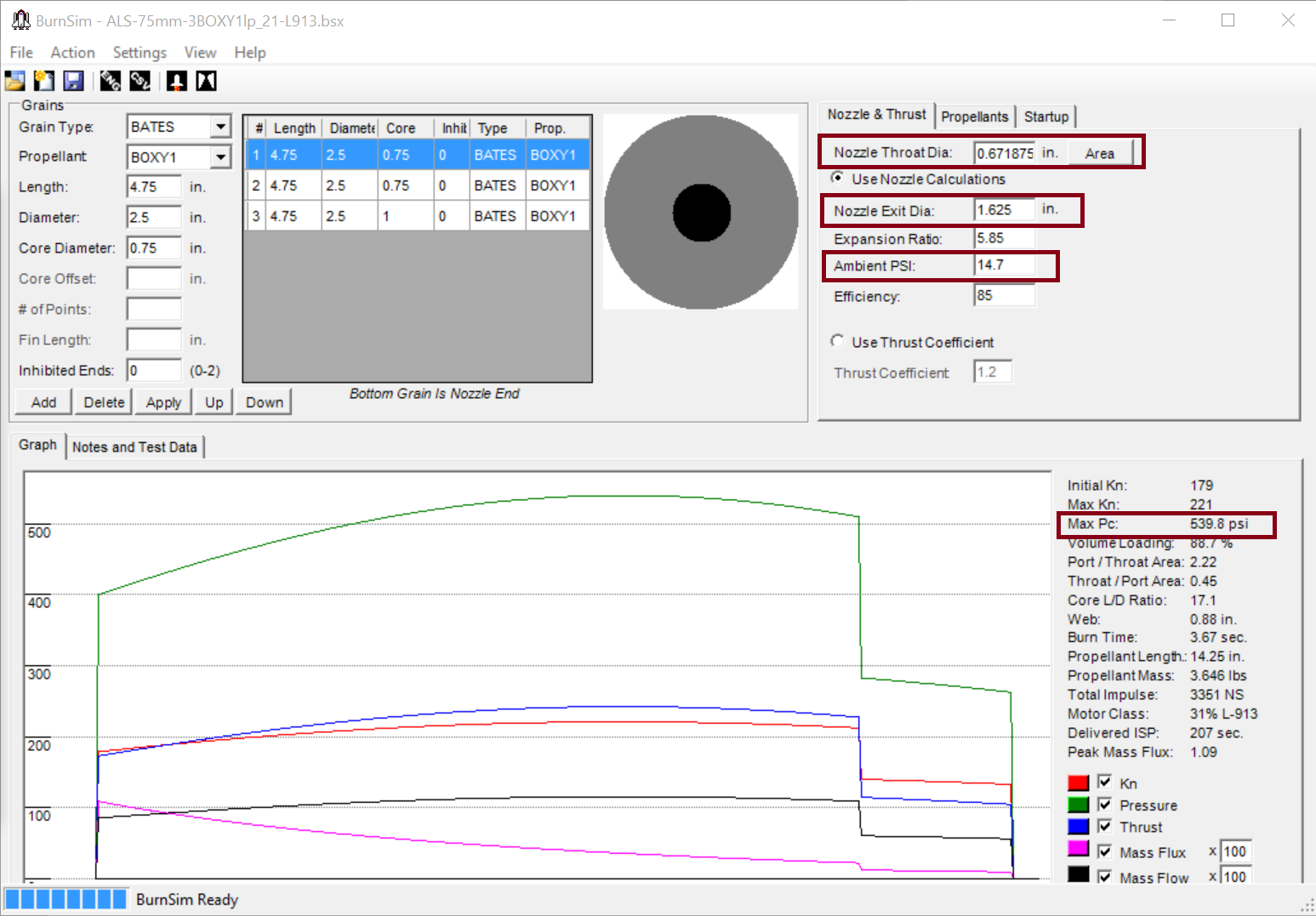Click the Expansion Ratio input field

(x=1005, y=238)
